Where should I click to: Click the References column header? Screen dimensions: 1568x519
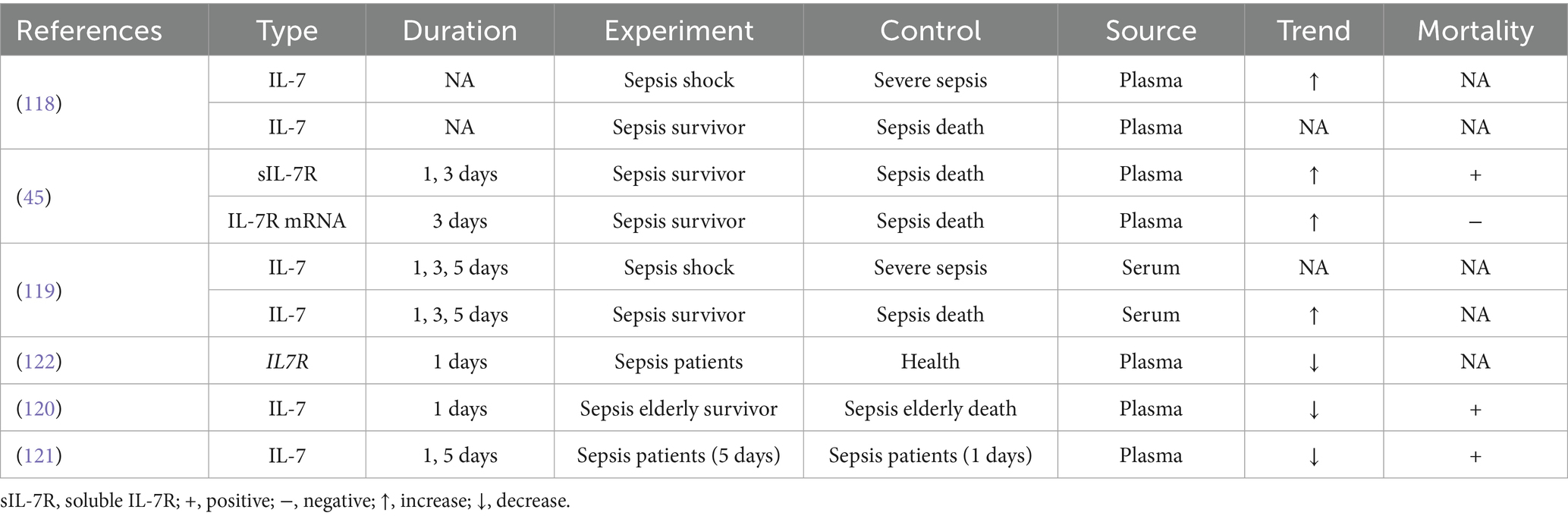click(x=89, y=30)
